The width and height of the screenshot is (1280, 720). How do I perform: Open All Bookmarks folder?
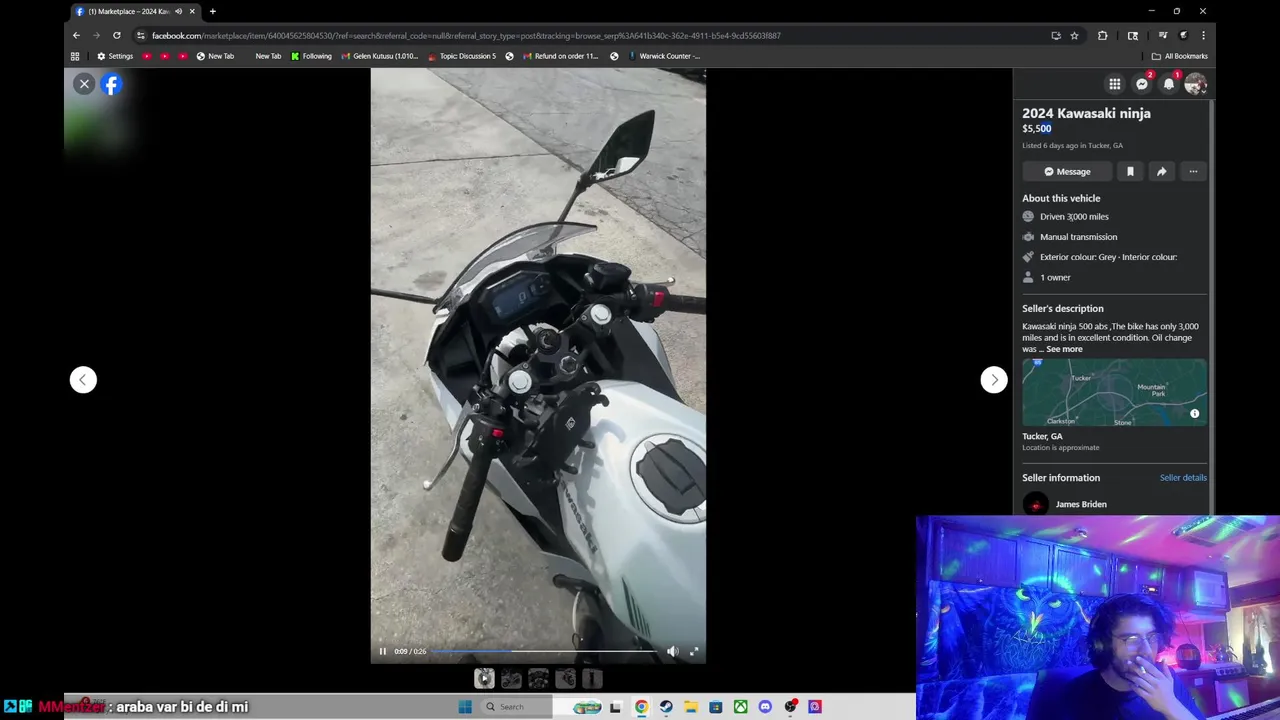coord(1180,56)
